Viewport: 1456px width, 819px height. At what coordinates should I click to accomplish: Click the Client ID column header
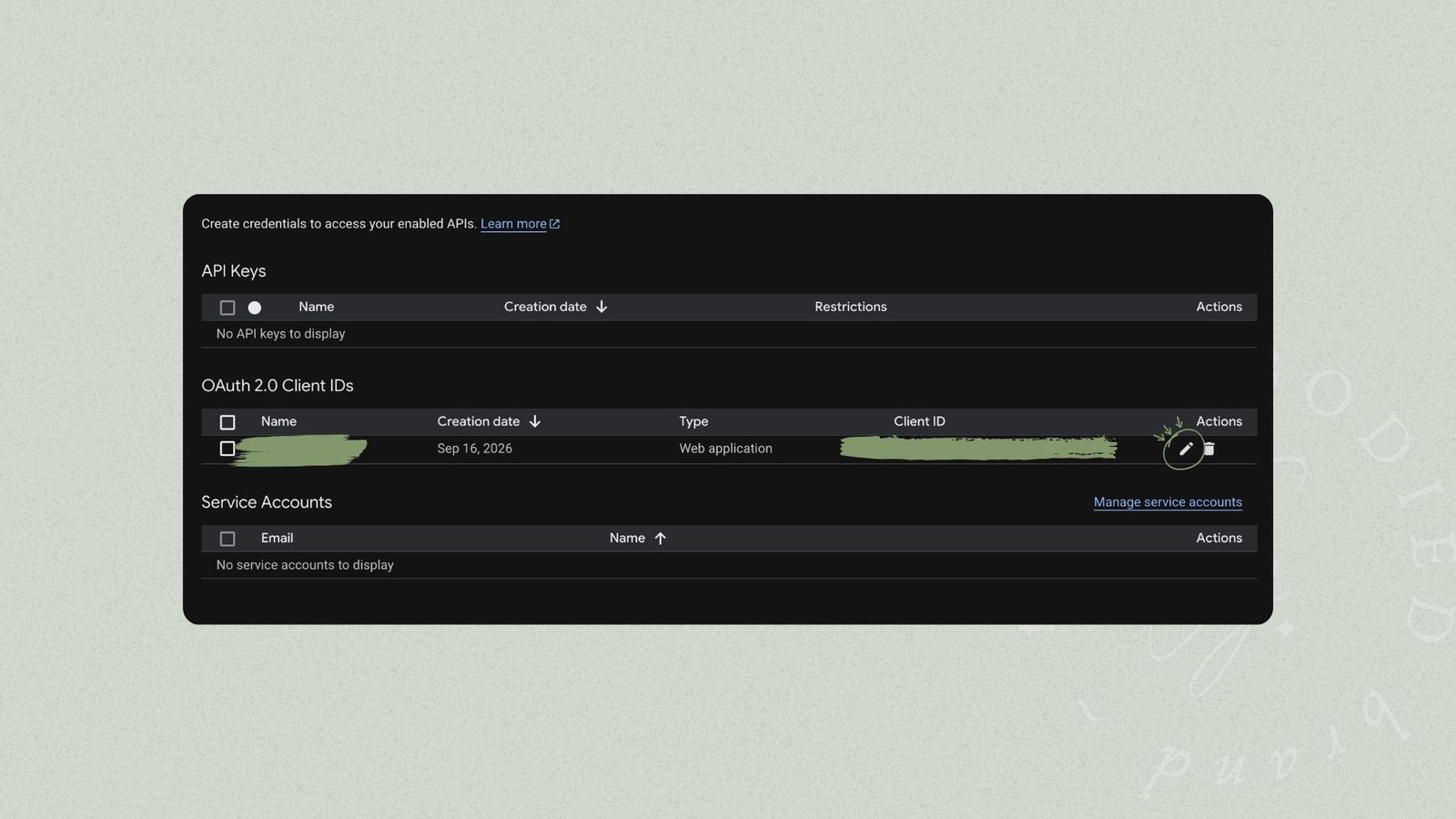(x=919, y=421)
